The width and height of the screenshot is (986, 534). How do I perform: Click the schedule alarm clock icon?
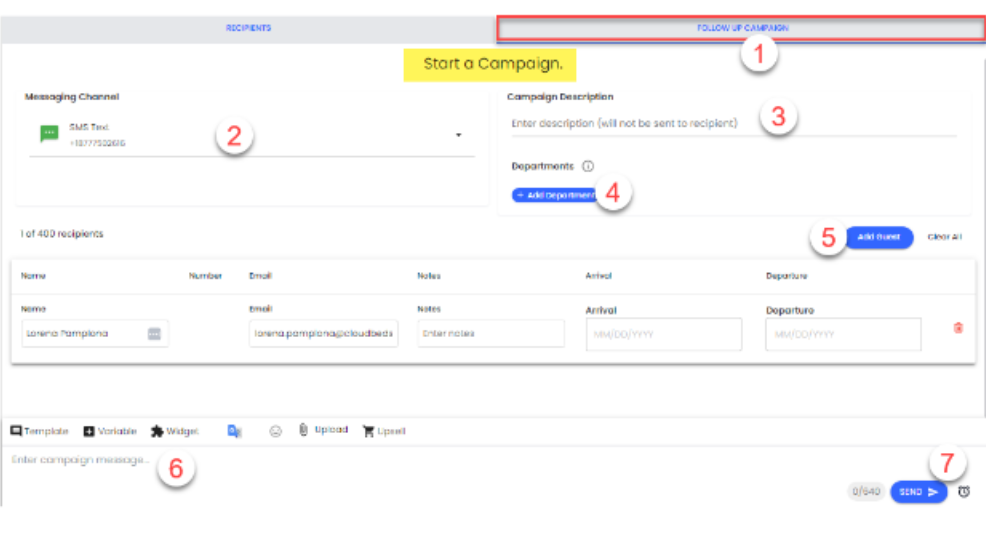(963, 492)
